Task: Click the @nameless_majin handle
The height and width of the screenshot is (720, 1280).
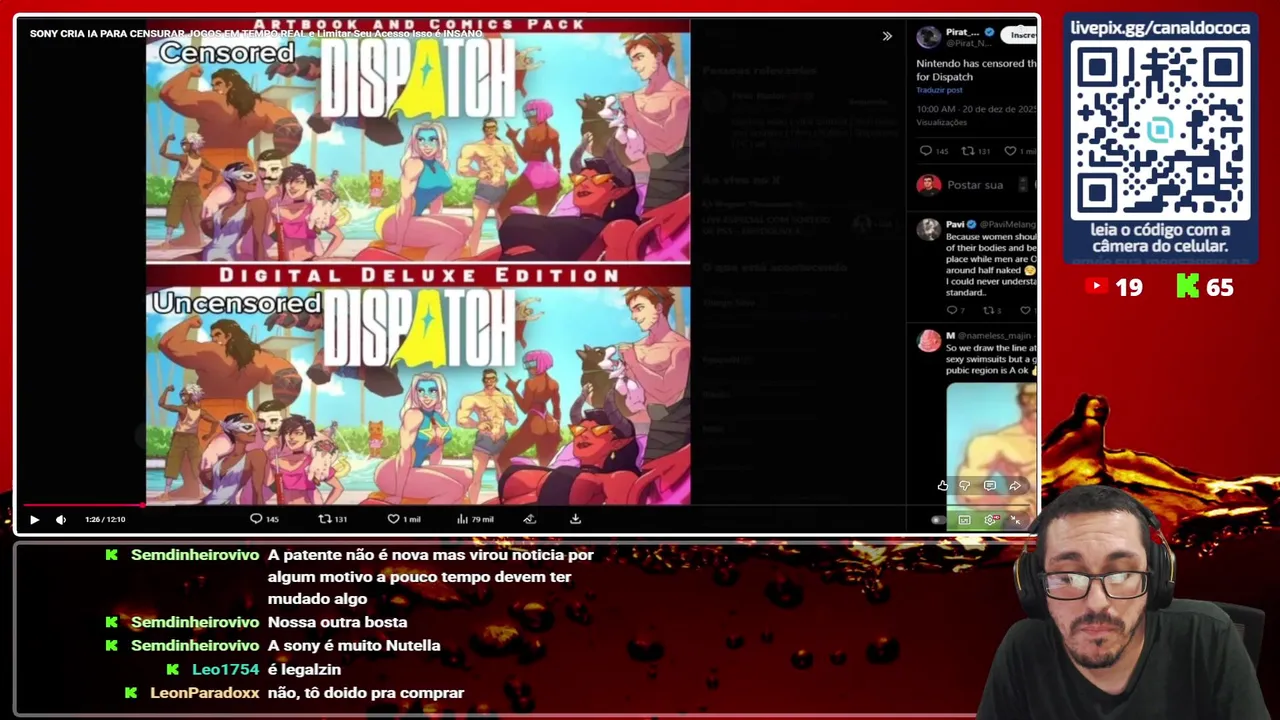Action: click(x=995, y=336)
